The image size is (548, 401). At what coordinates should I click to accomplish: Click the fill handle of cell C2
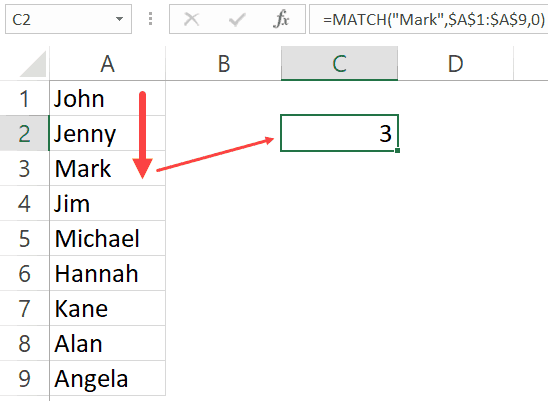397,151
